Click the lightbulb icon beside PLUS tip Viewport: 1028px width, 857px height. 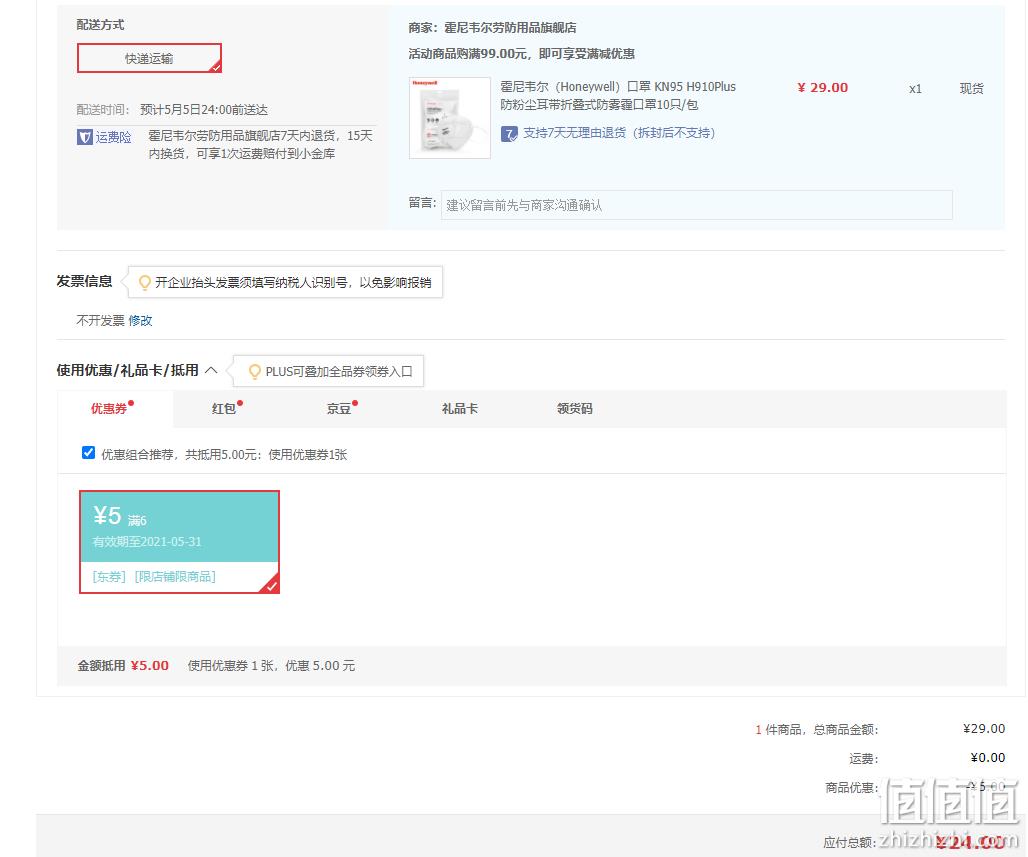pyautogui.click(x=254, y=372)
